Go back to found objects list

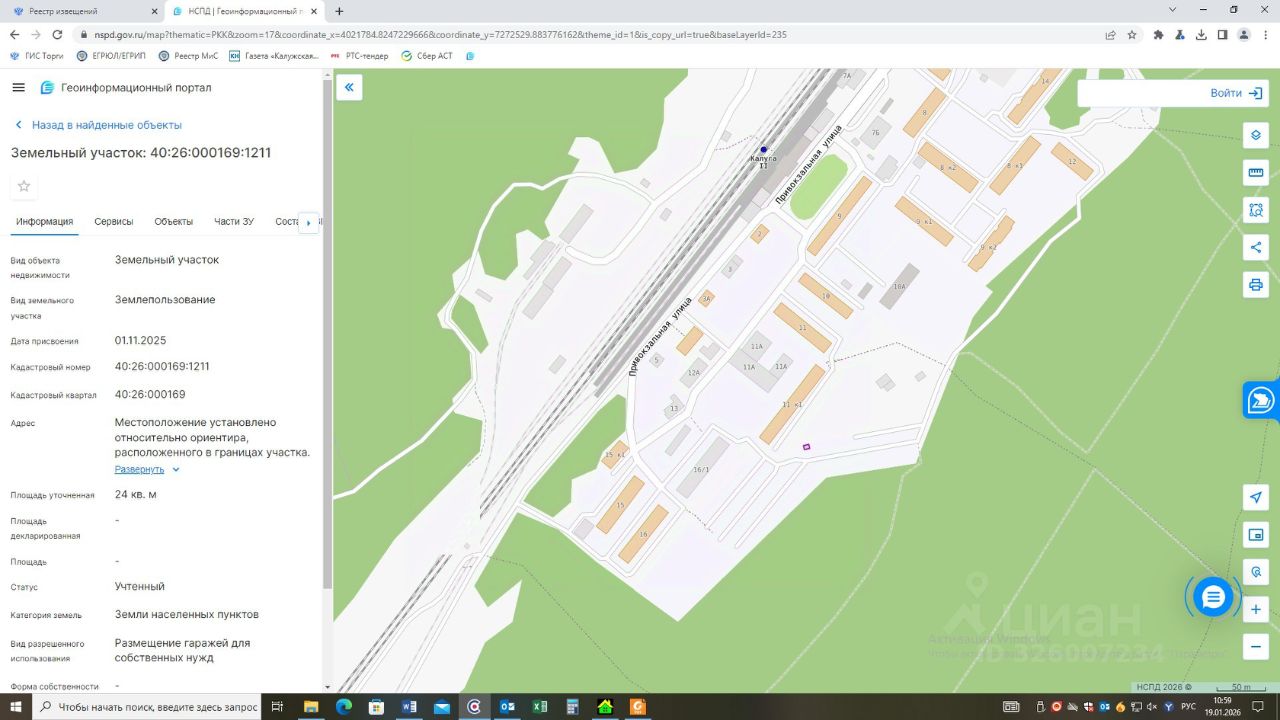(98, 125)
